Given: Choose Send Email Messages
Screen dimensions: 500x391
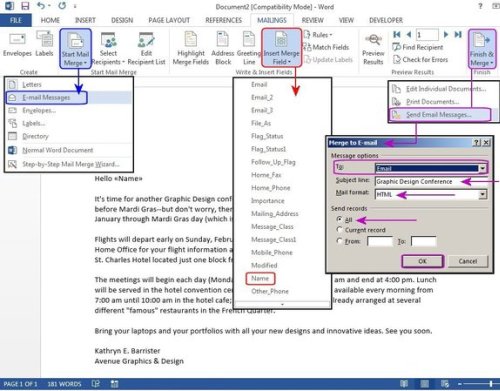Looking at the screenshot, I should point(443,115).
